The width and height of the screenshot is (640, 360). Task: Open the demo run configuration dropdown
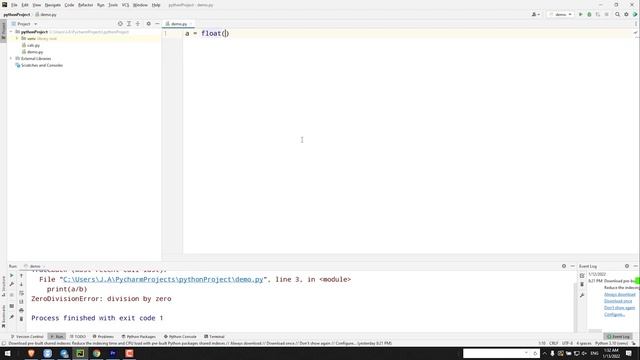click(x=560, y=14)
